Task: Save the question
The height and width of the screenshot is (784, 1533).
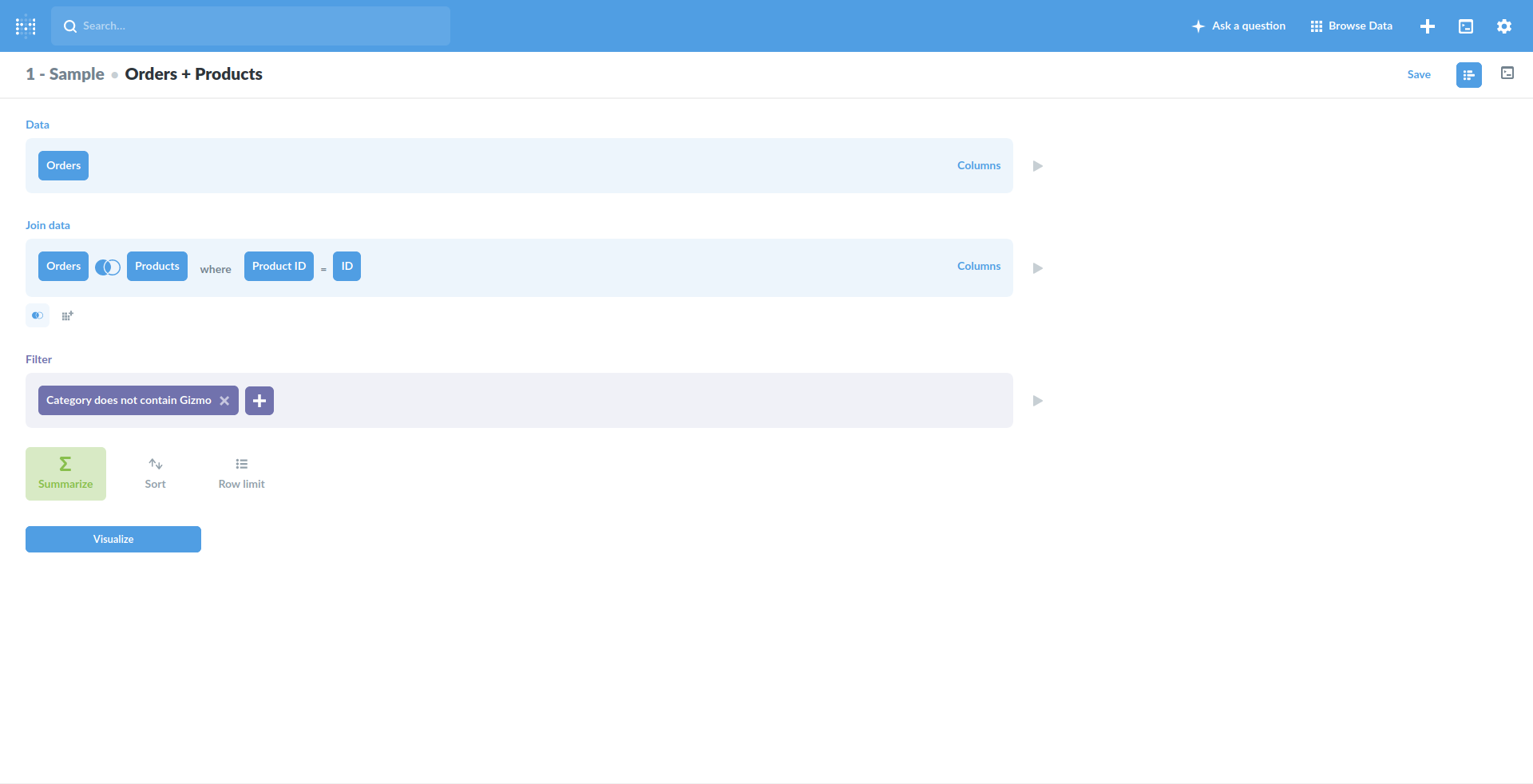Action: coord(1419,74)
